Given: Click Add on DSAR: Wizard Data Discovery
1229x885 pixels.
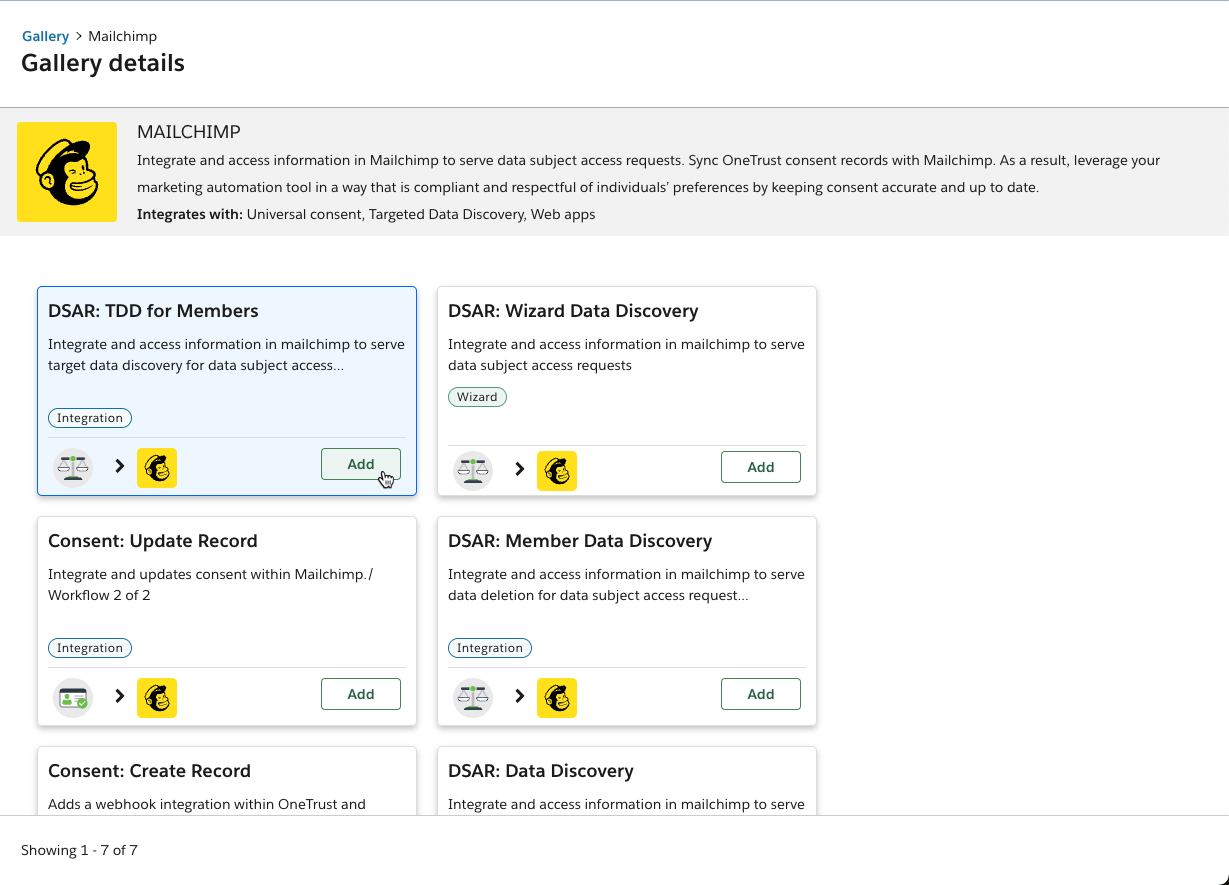Looking at the screenshot, I should pyautogui.click(x=760, y=466).
